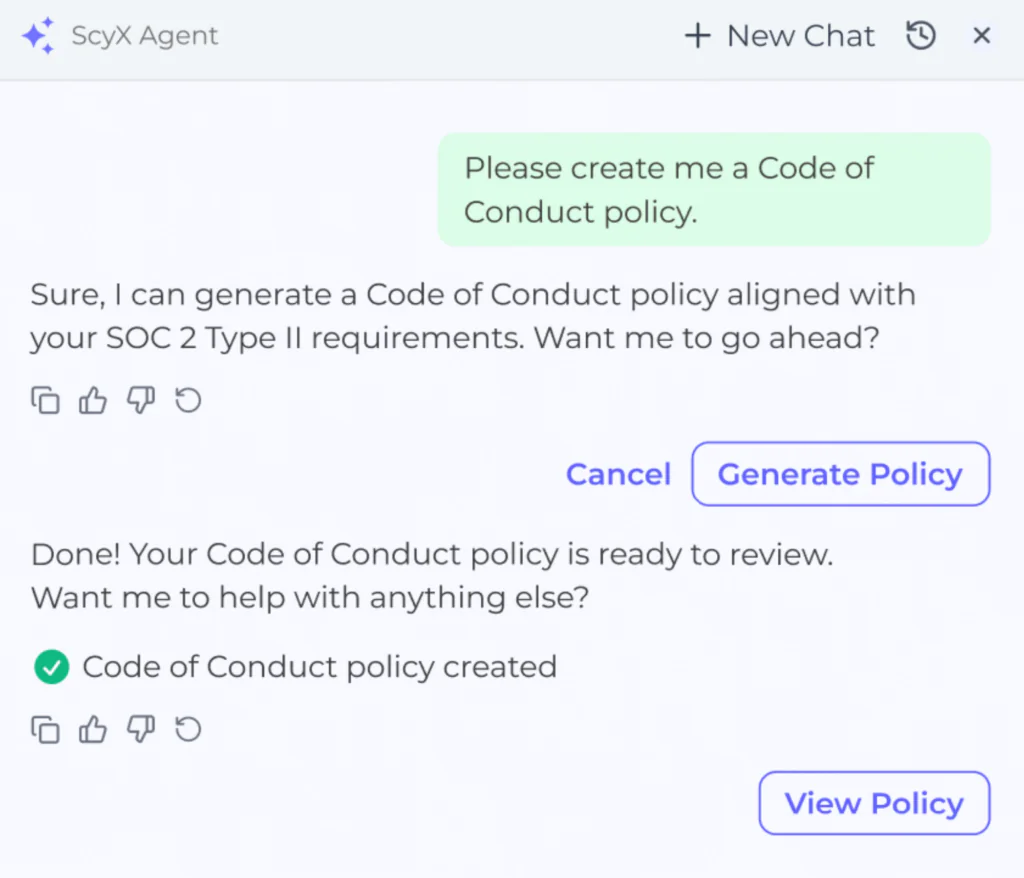
Task: Click the Code of Conduct created status line
Action: tap(320, 666)
